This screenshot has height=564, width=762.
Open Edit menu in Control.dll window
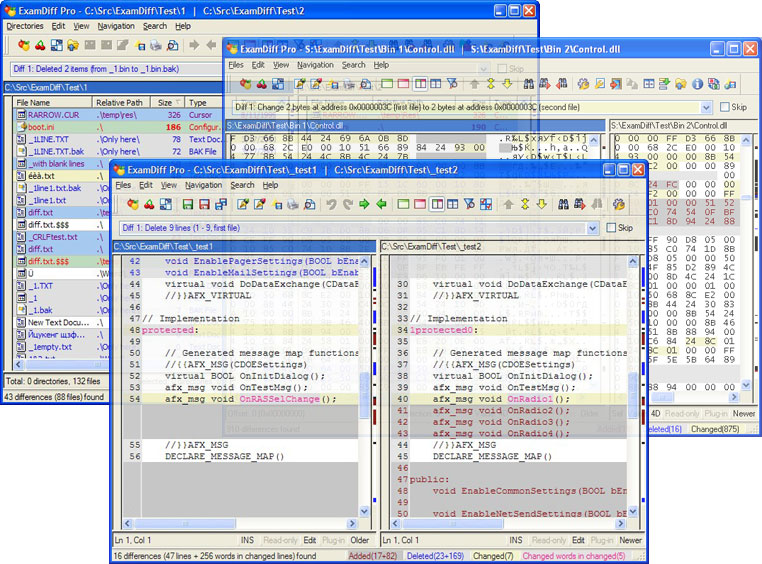(258, 65)
